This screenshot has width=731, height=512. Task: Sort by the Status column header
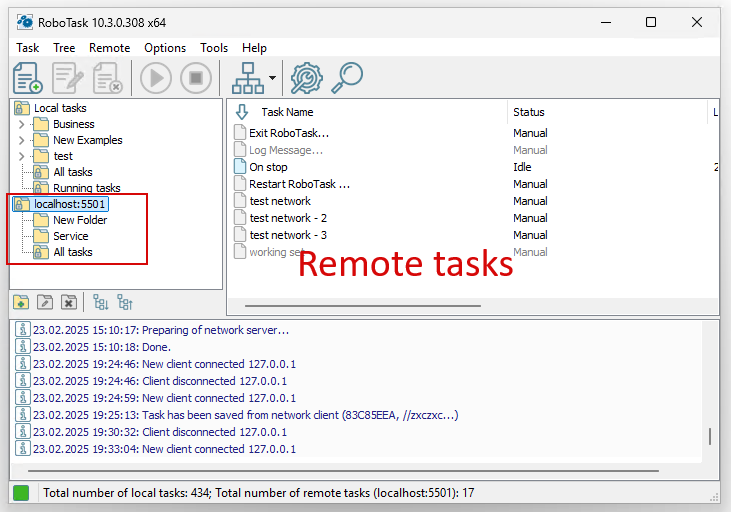(529, 112)
